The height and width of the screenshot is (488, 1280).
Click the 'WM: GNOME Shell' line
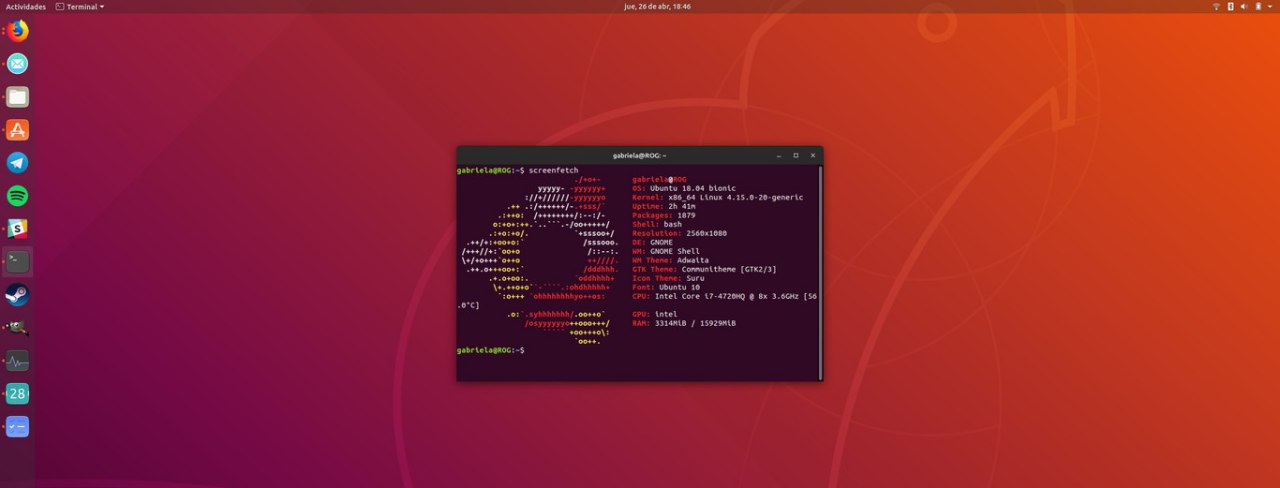[667, 251]
